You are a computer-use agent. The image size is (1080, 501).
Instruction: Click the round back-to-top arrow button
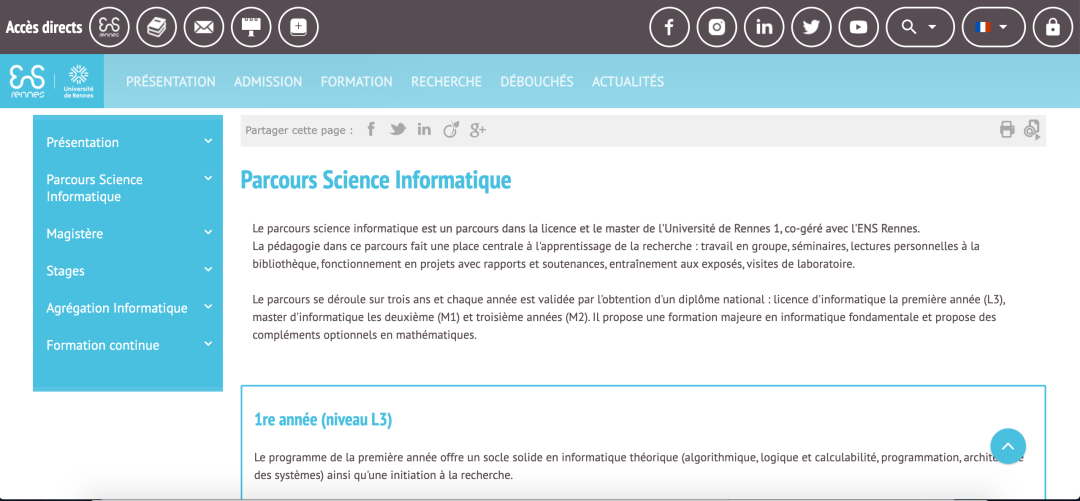point(1008,446)
